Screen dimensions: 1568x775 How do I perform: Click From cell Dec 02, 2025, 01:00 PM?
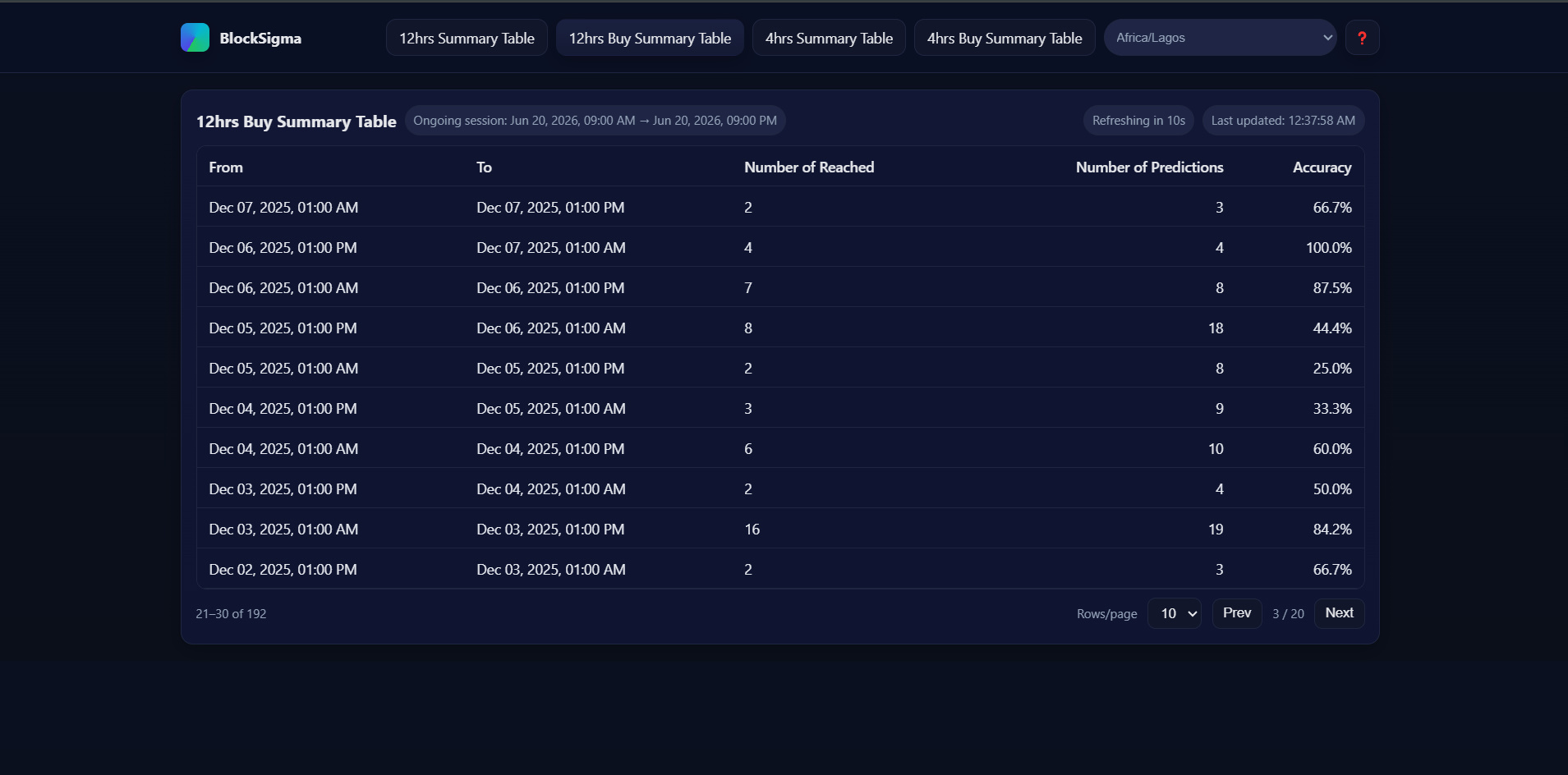pos(283,570)
